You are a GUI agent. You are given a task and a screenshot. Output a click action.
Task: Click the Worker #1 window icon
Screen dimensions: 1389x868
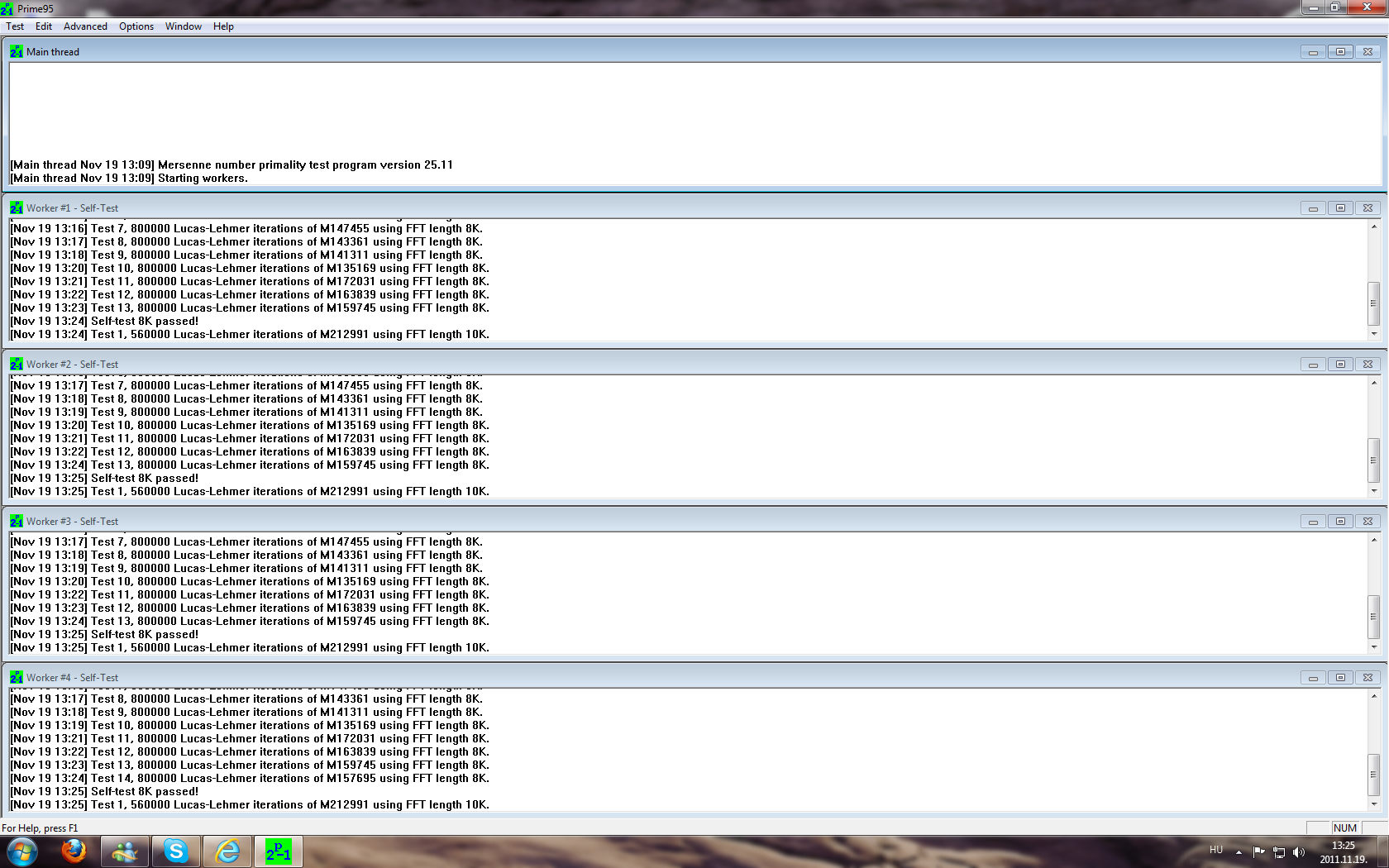coord(17,207)
